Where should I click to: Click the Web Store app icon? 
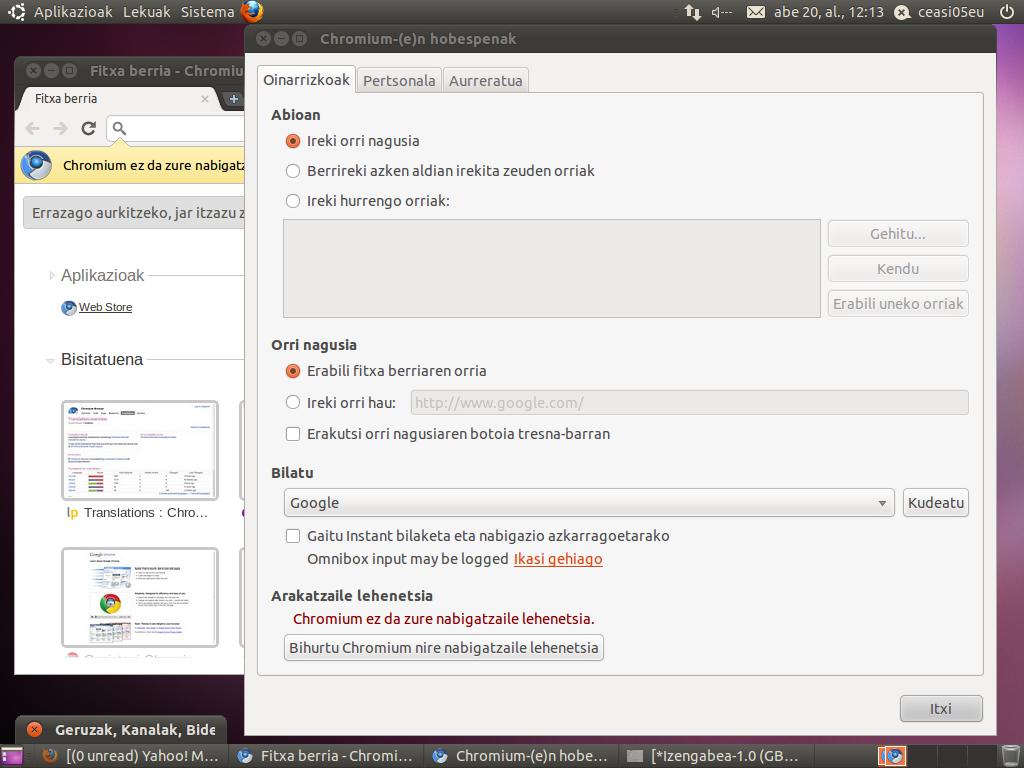coord(69,308)
